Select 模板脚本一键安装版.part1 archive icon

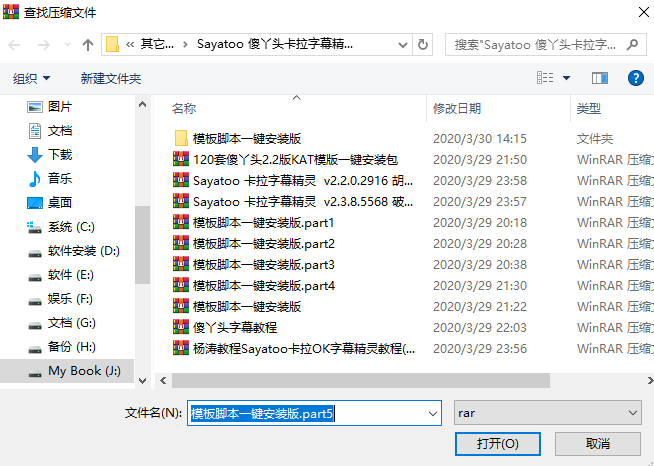181,222
